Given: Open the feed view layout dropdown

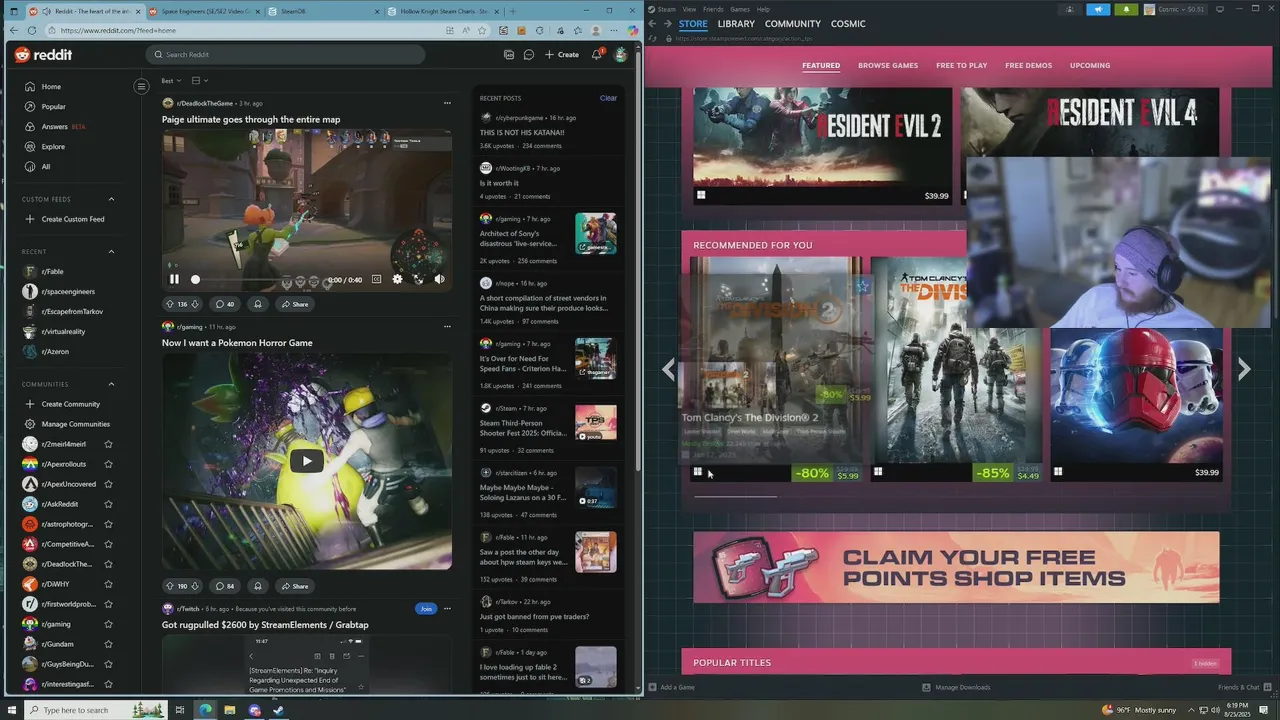Looking at the screenshot, I should click(199, 80).
